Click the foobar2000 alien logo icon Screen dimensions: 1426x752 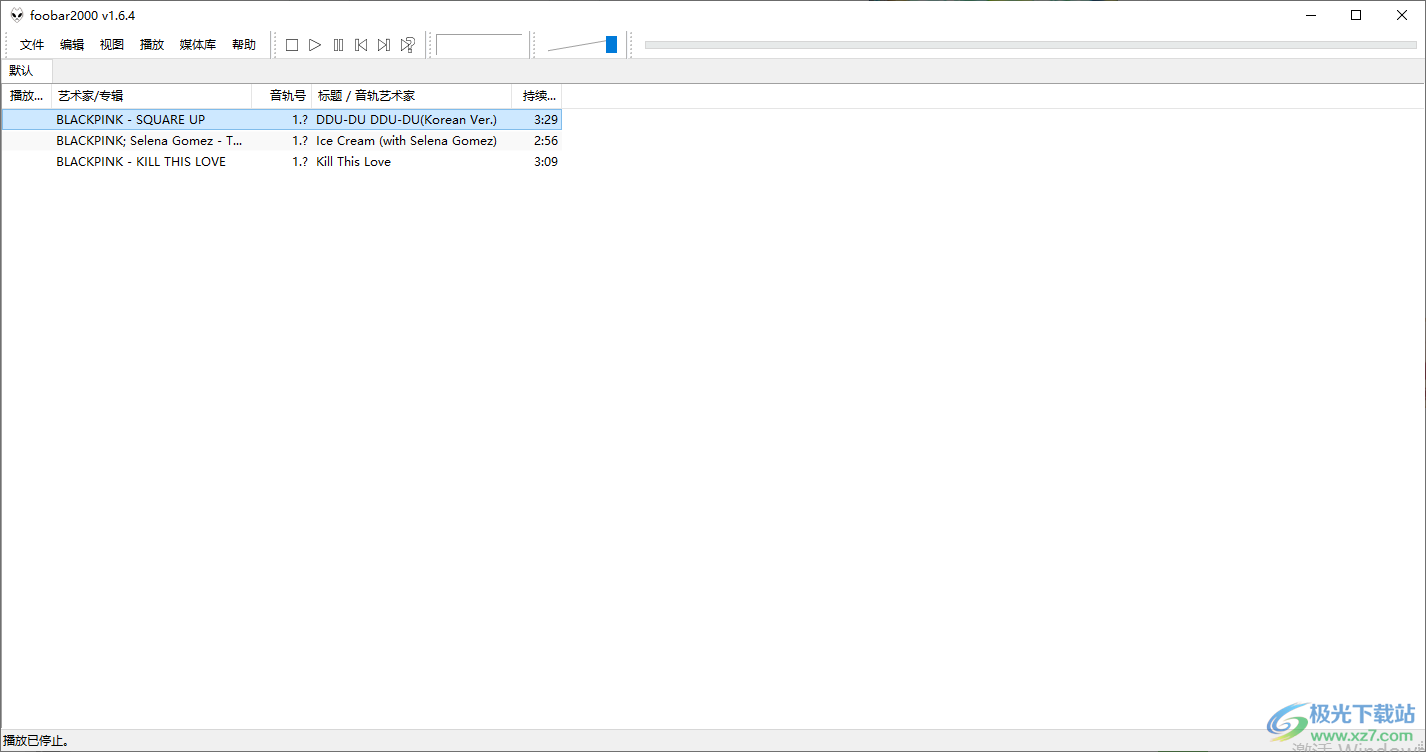(x=17, y=15)
